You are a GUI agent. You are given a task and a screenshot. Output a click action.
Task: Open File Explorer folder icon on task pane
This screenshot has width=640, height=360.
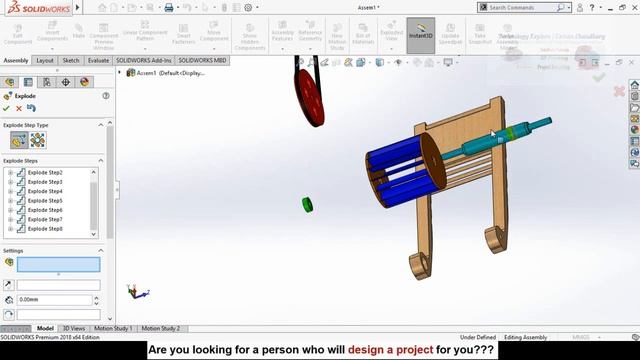coord(635,108)
